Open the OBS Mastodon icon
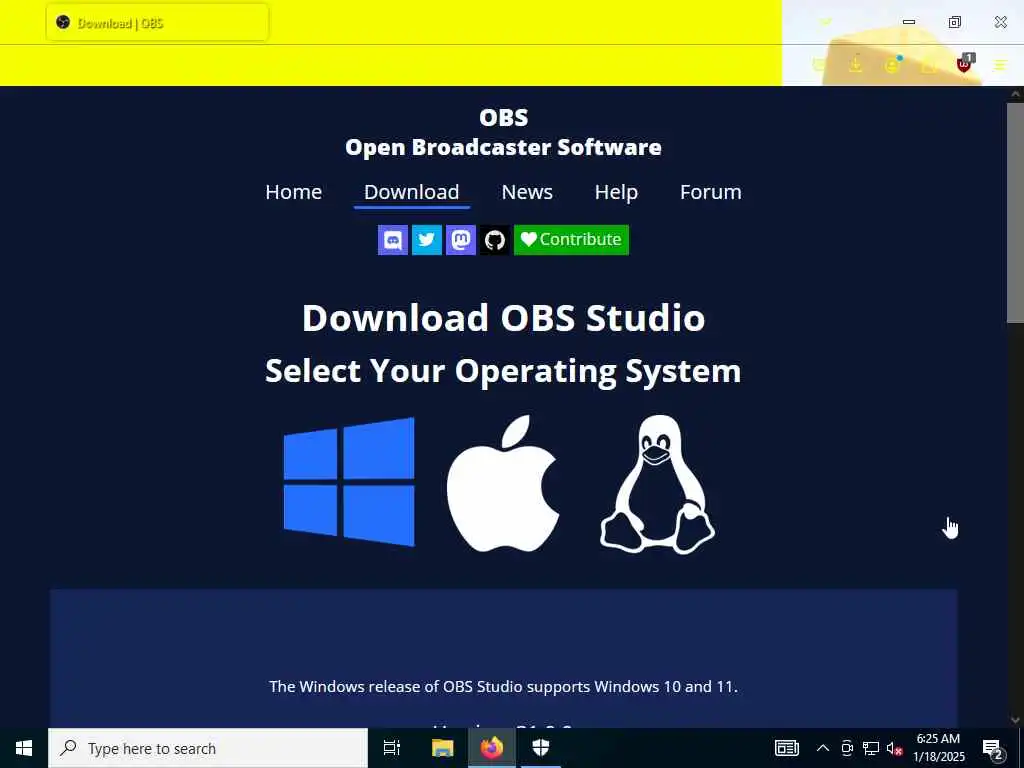Viewport: 1024px width, 768px height. 460,240
